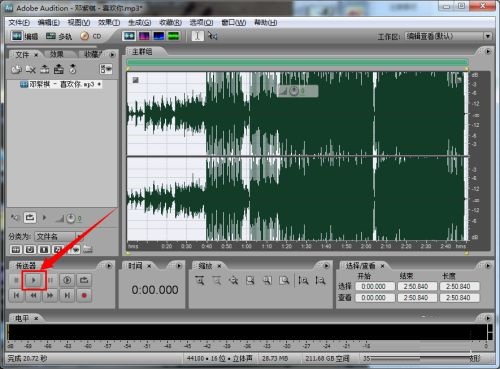Select blue spectral pan display icon
This screenshot has width=500, height=369.
click(x=159, y=36)
